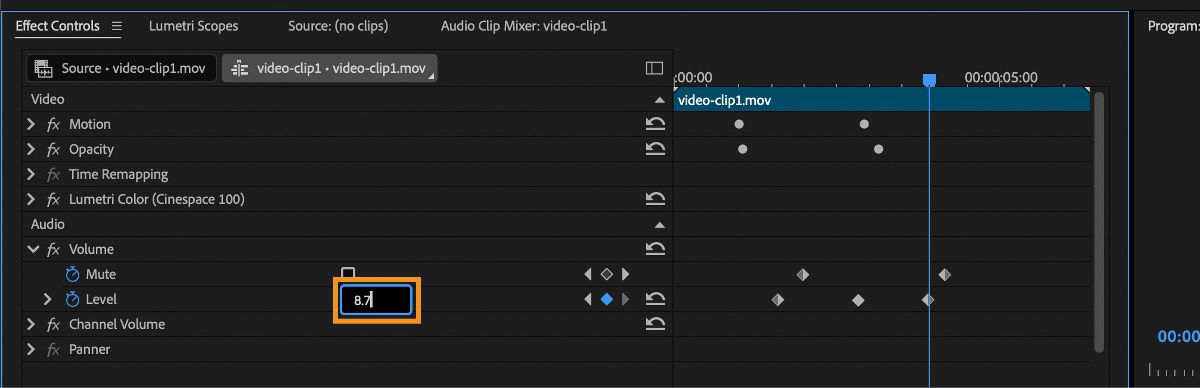Click the Program monitor panel title
1200x388 pixels.
click(x=1173, y=26)
